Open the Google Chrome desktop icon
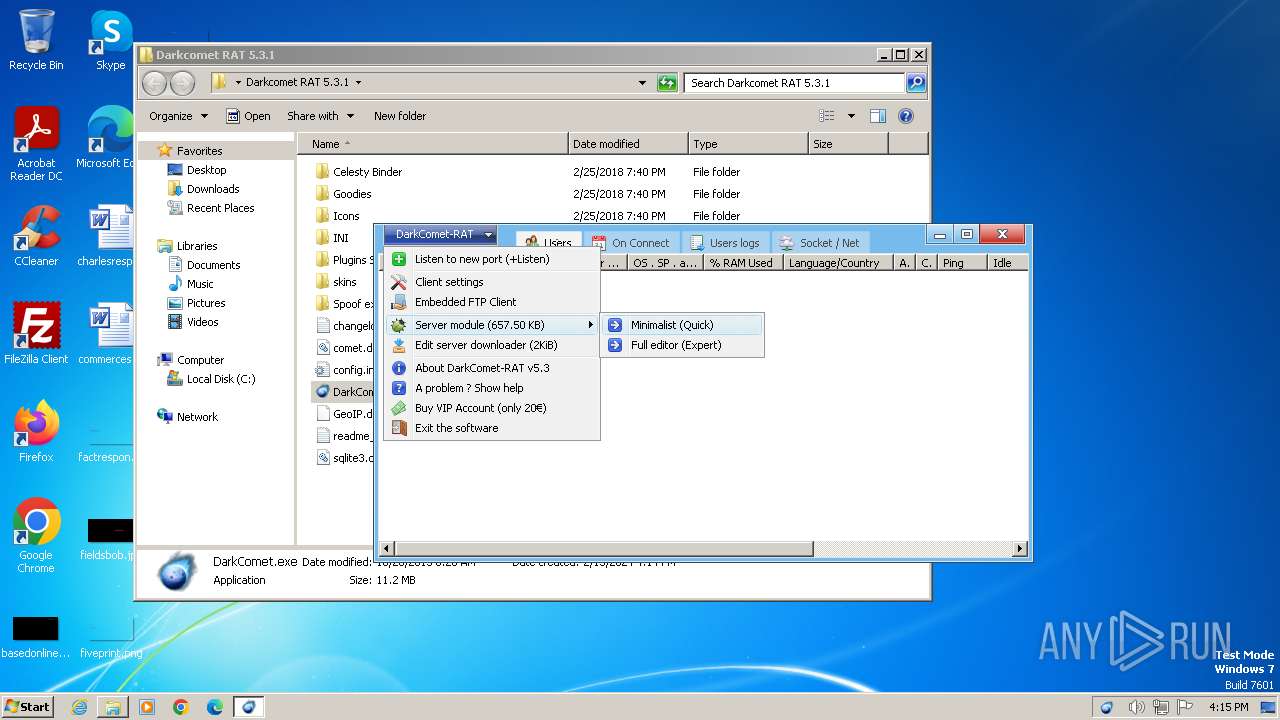This screenshot has height=720, width=1280. (36, 535)
